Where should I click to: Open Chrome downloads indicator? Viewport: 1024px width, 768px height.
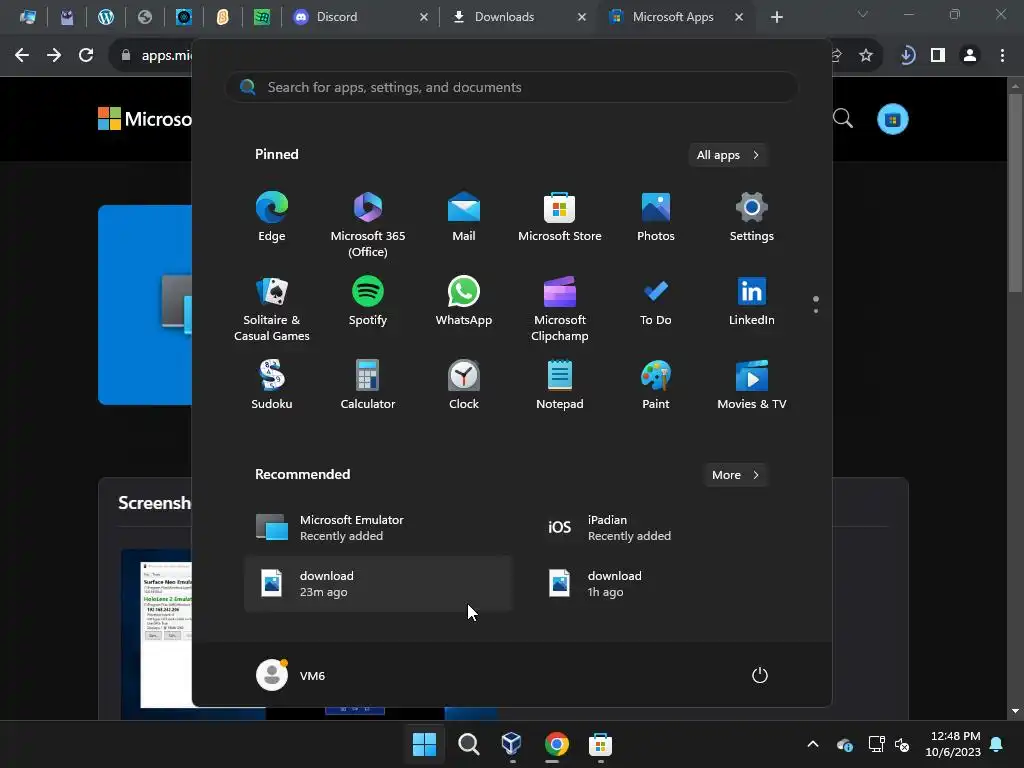(x=906, y=56)
